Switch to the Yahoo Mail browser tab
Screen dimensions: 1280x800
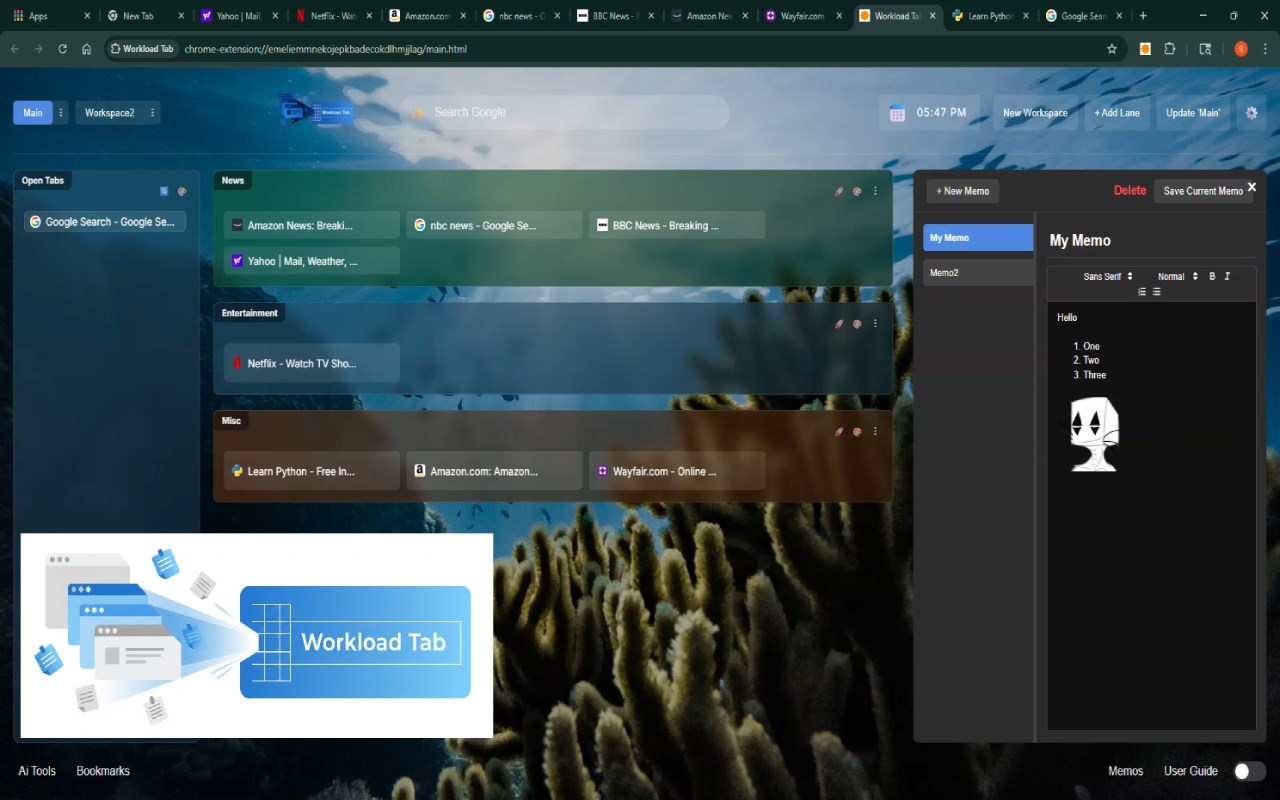click(239, 16)
